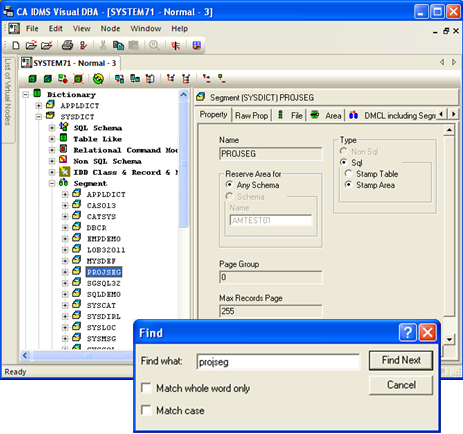Click the property pane scrollbar up arrow
The image size is (463, 434).
[449, 130]
